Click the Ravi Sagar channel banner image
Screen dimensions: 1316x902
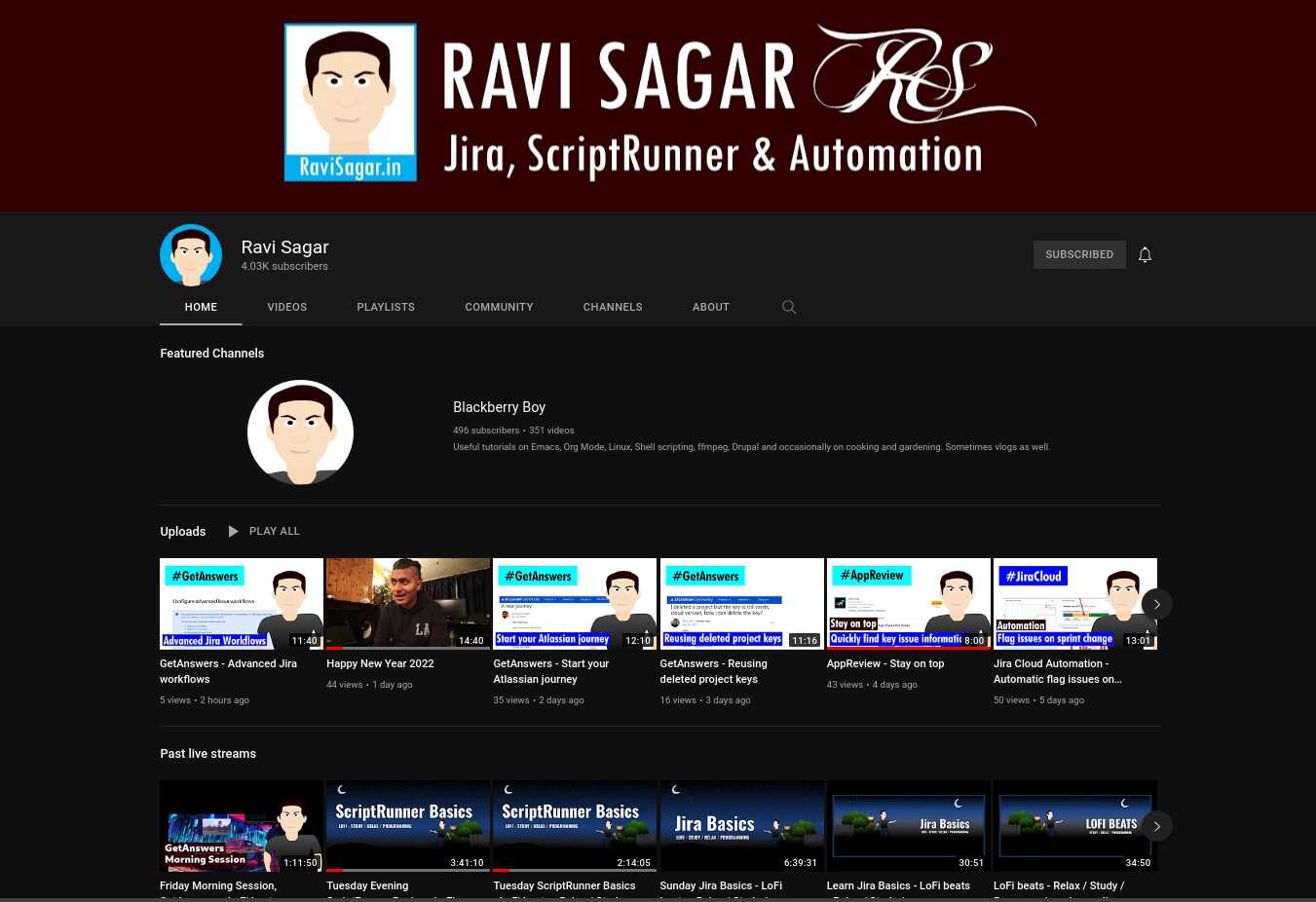[658, 105]
